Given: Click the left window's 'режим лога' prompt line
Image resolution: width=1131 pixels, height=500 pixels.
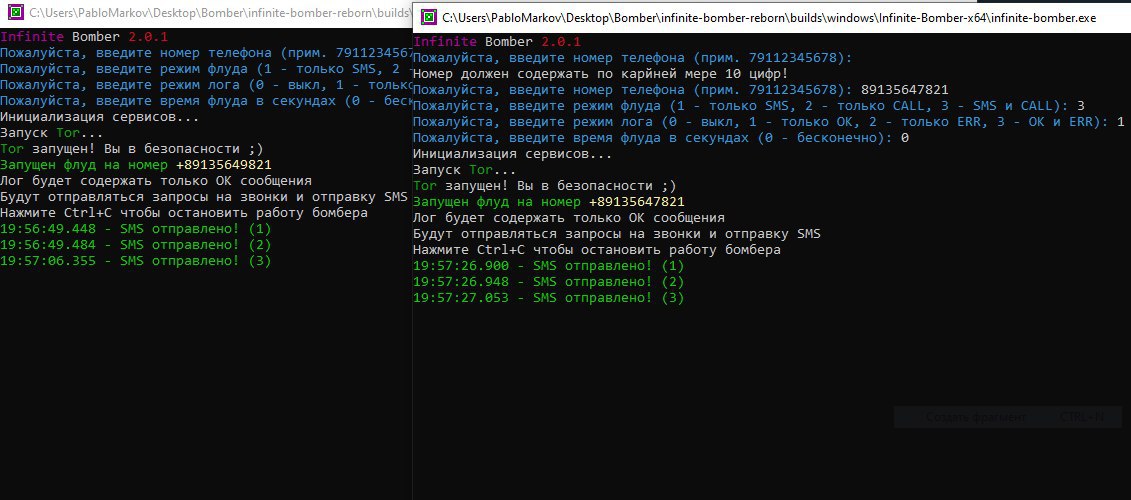Looking at the screenshot, I should click(206, 84).
